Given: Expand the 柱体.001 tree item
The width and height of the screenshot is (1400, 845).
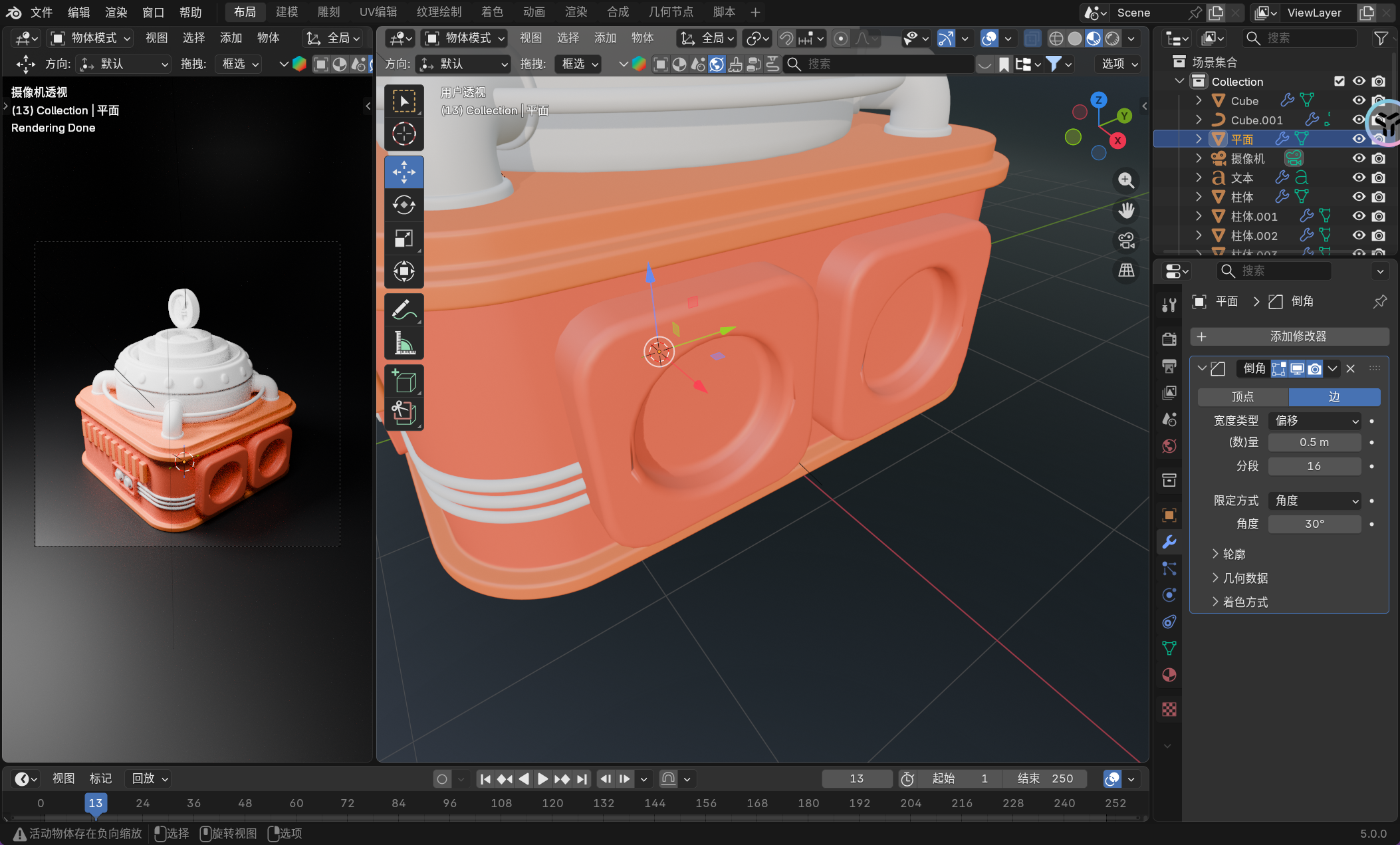Looking at the screenshot, I should click(x=1199, y=216).
